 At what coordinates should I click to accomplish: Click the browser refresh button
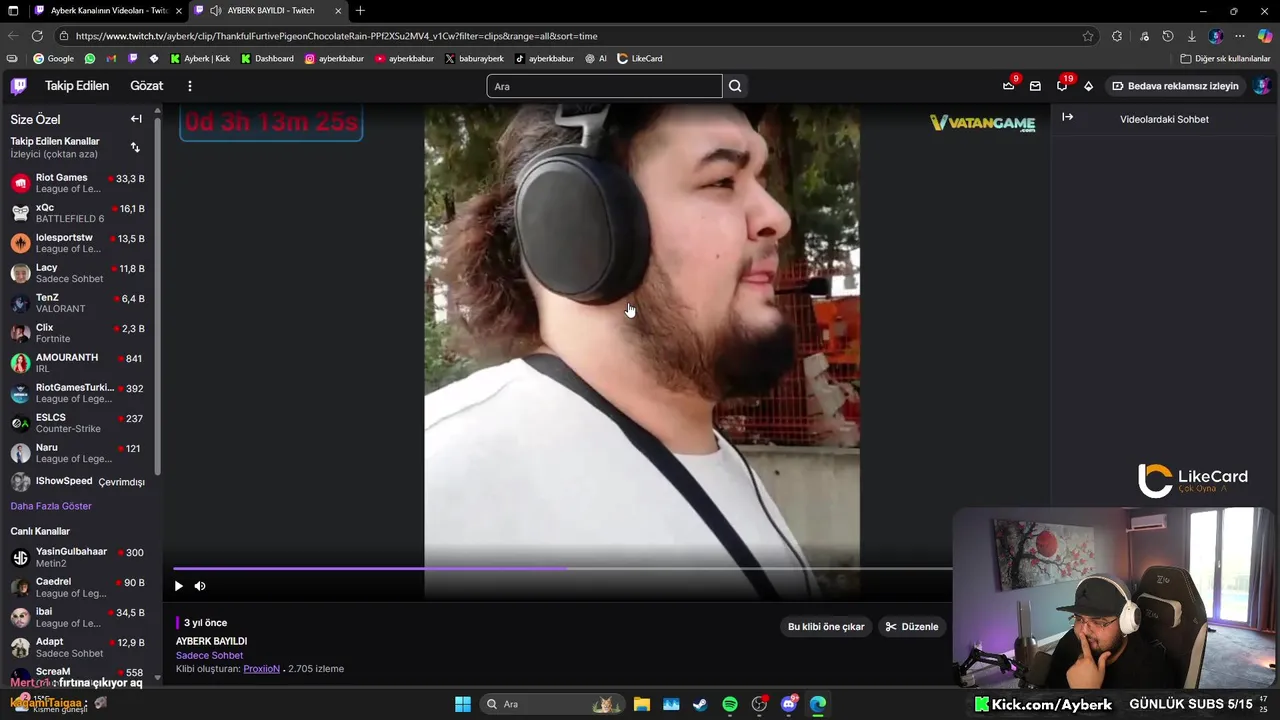coord(37,36)
